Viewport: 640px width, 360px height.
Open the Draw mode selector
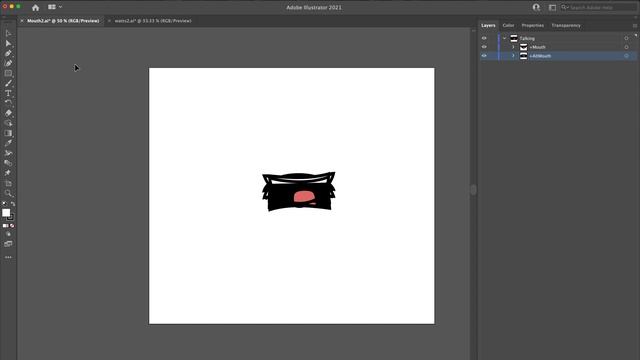[8, 234]
